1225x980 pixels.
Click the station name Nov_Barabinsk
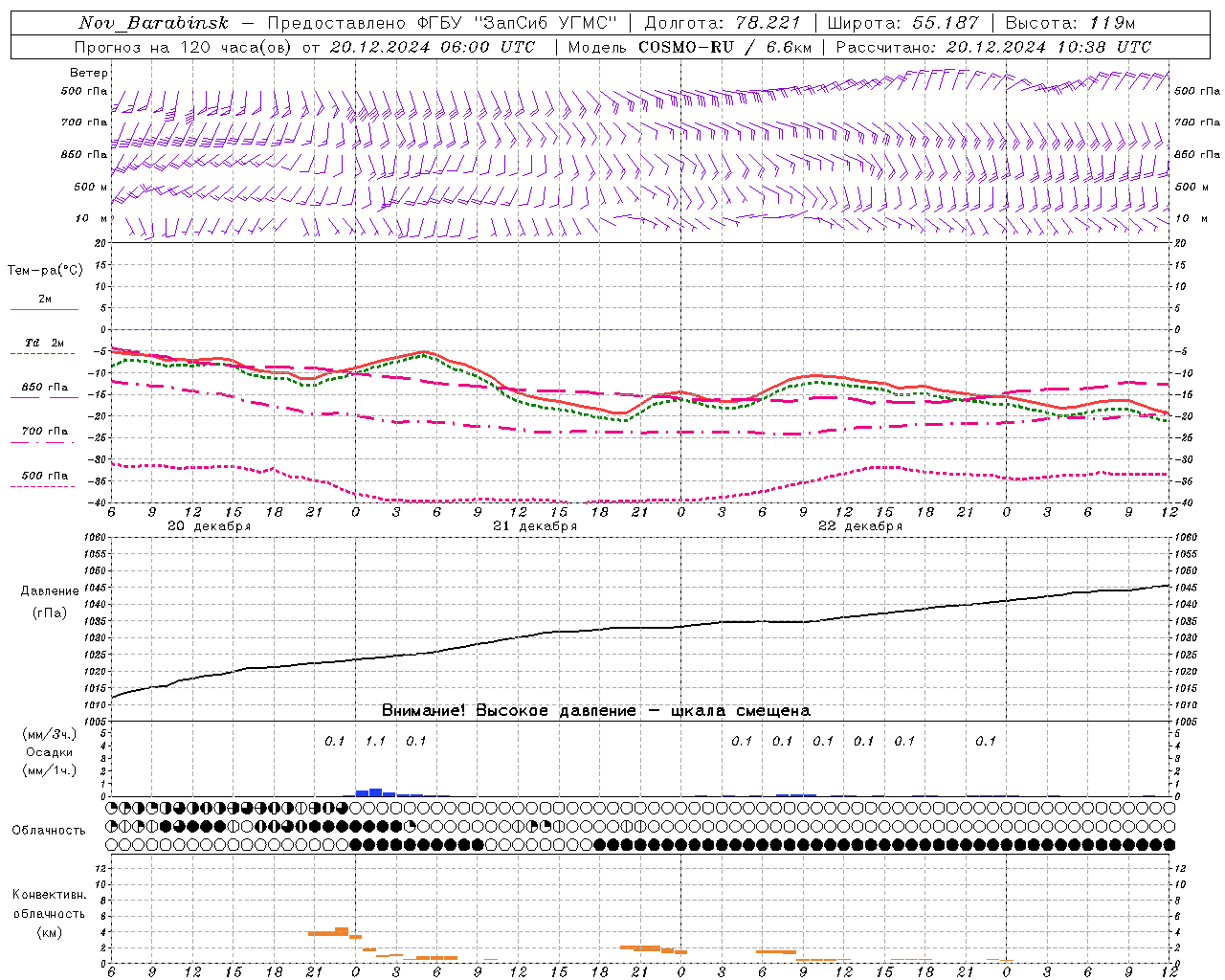point(153,23)
